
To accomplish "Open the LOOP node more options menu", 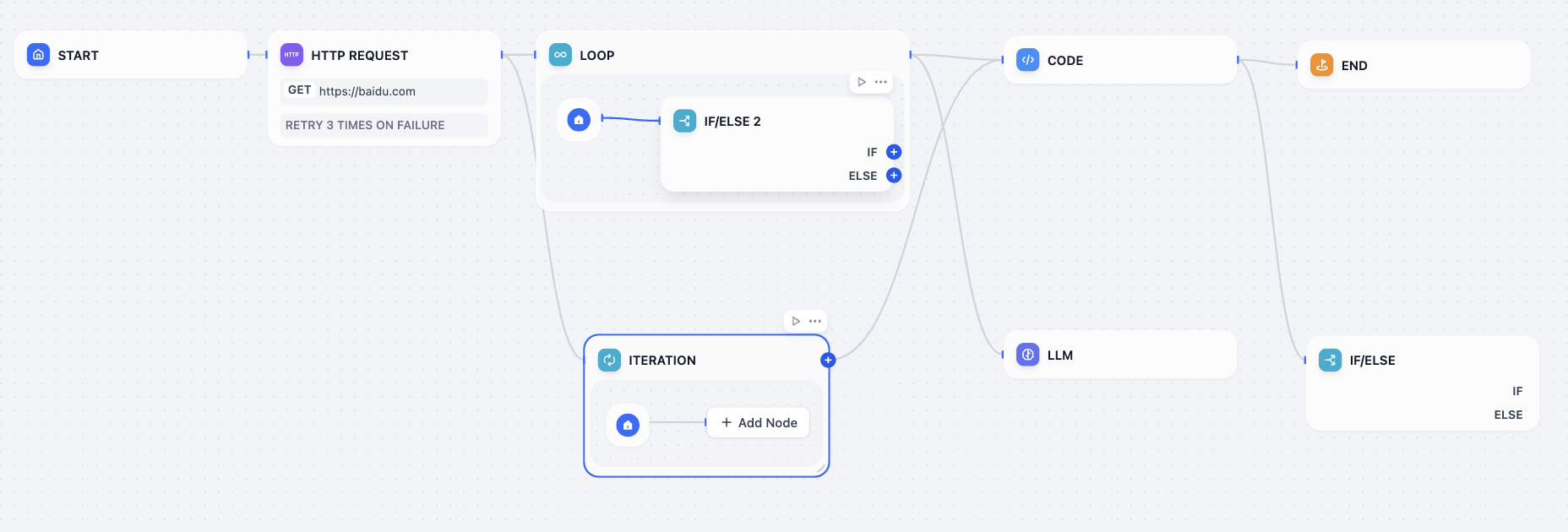I will 881,82.
